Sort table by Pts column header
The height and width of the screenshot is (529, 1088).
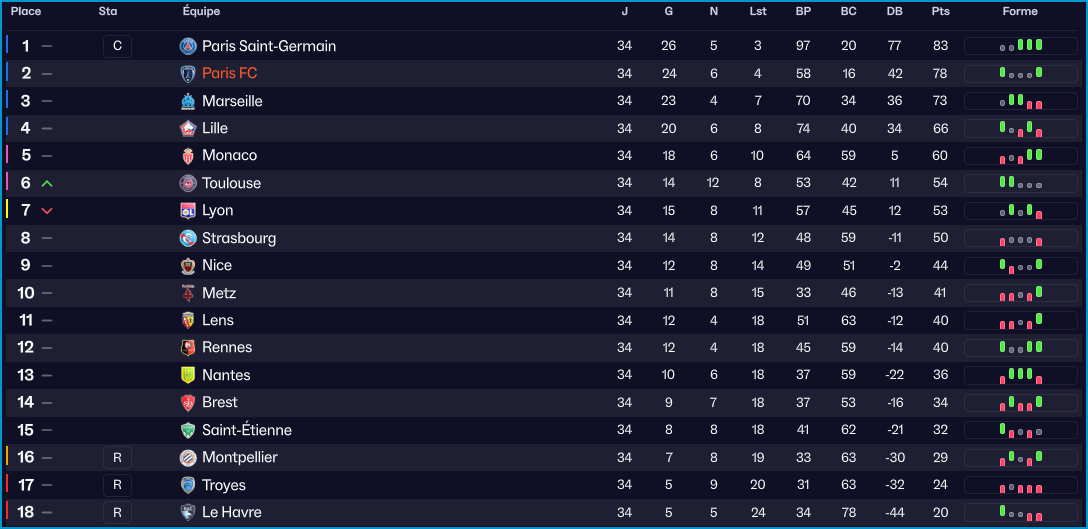coord(940,12)
